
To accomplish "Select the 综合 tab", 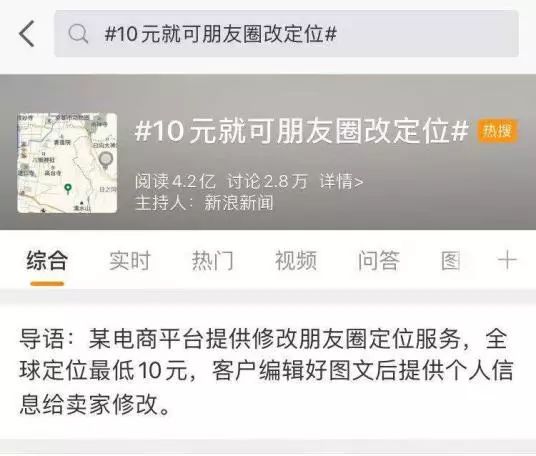I will 47,260.
